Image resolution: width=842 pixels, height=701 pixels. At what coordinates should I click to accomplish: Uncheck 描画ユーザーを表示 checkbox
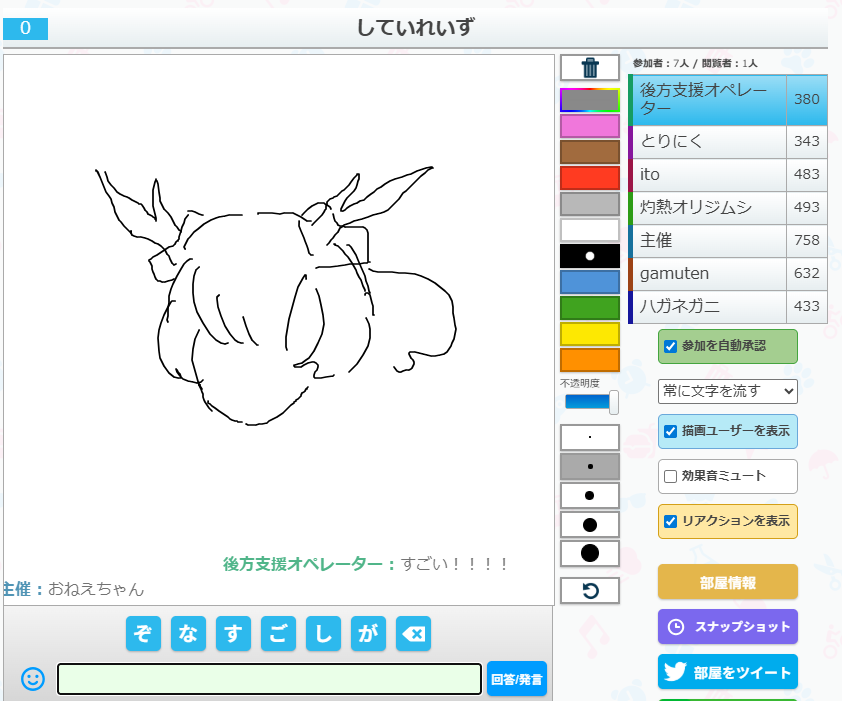tap(671, 431)
